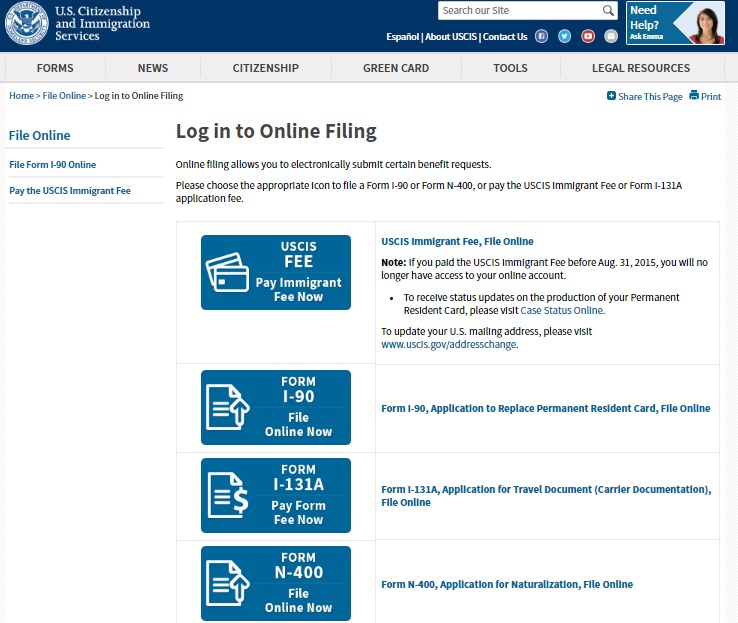738x623 pixels.
Task: Open the Ask Emma help widget
Action: click(x=675, y=23)
